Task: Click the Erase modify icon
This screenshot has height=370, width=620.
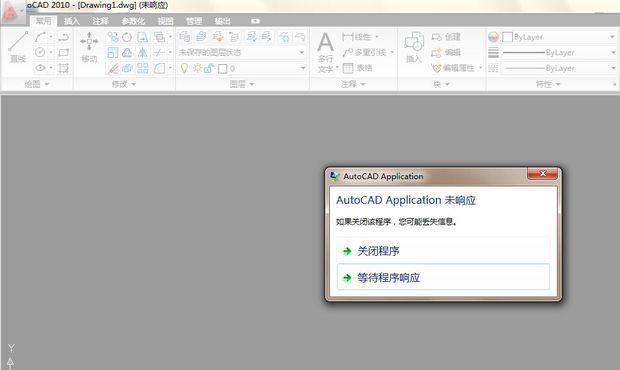Action: coord(113,68)
